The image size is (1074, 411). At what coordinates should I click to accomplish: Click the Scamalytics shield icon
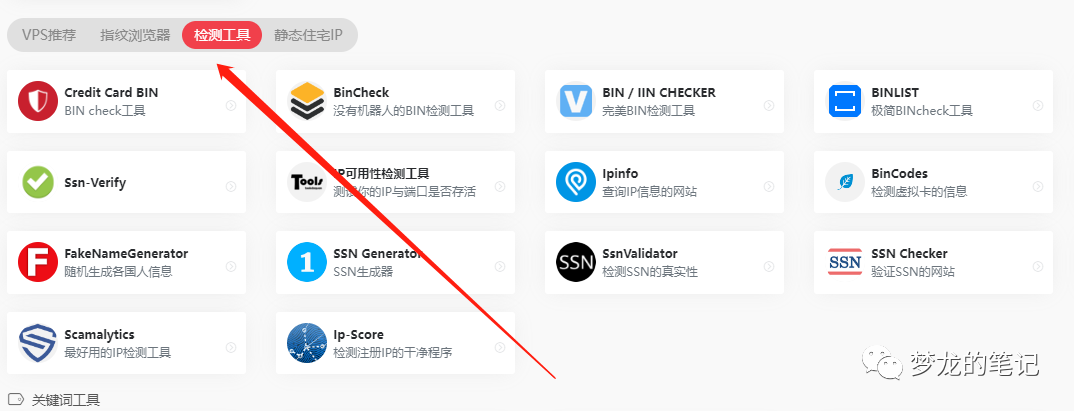pos(38,343)
